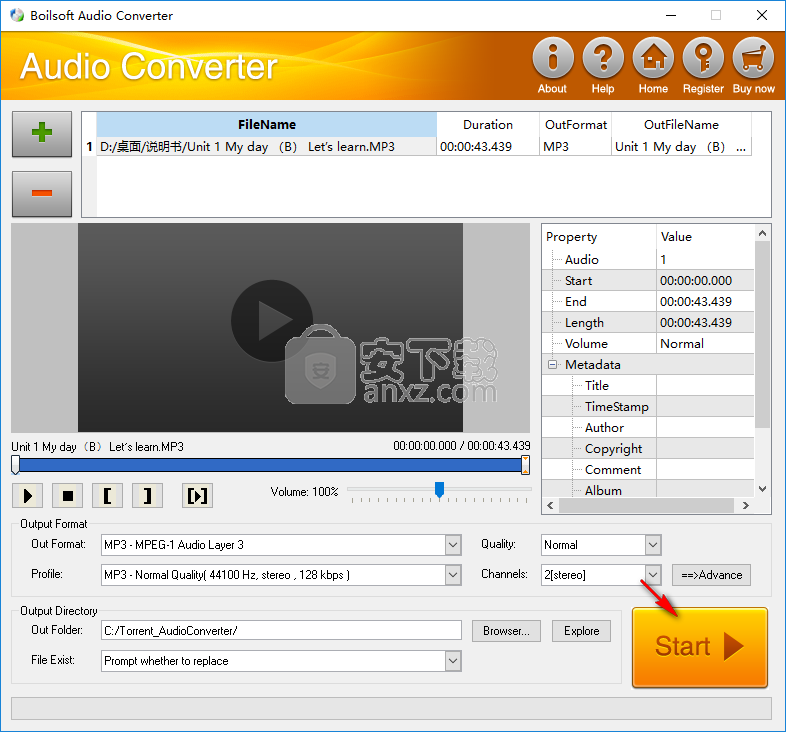Click the Browser... button
The image size is (786, 732).
[506, 631]
